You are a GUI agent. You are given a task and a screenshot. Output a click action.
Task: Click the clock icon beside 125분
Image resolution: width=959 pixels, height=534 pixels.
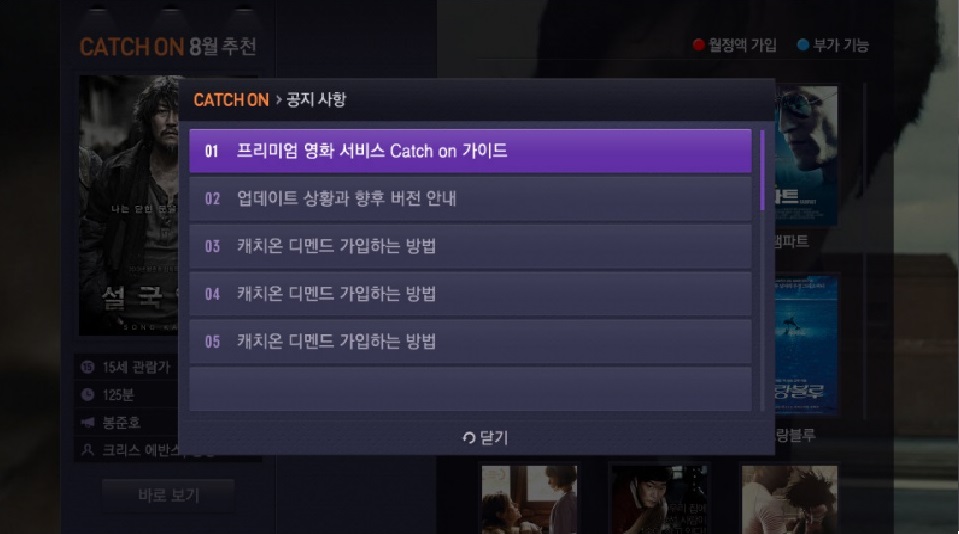click(87, 395)
